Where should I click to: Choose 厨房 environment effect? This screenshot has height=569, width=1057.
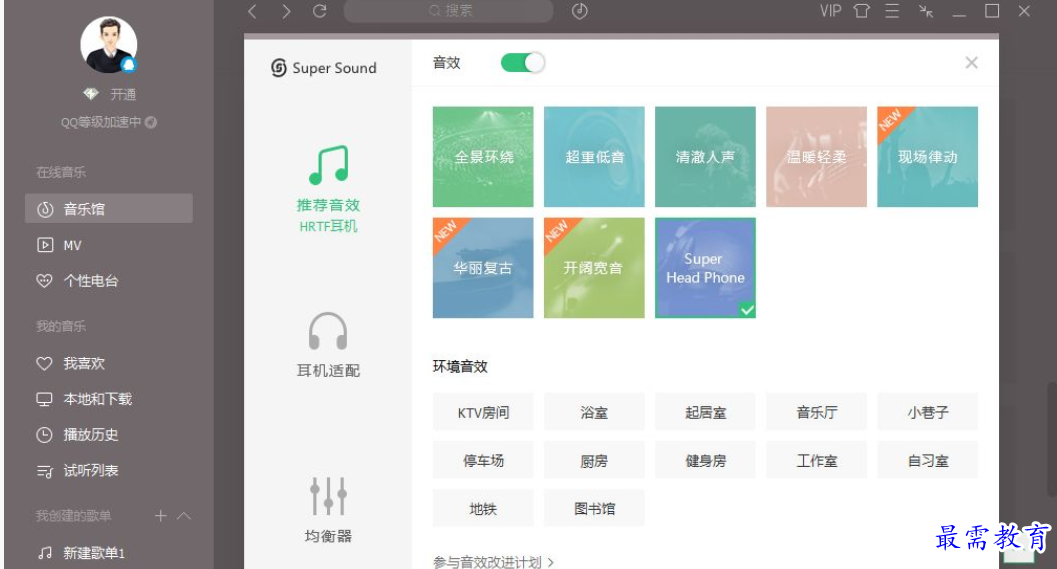click(594, 460)
